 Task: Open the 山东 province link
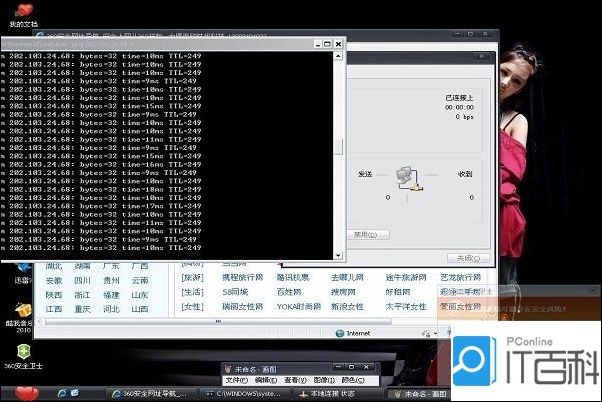click(140, 295)
